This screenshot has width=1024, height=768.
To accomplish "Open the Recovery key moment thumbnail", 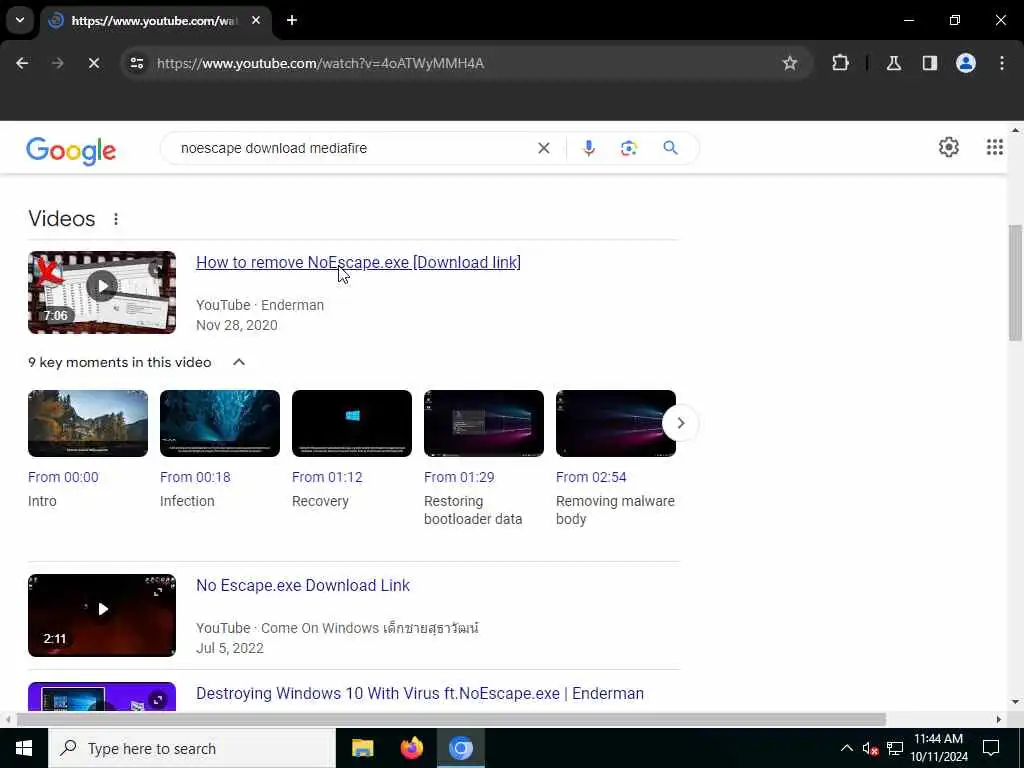I will (x=352, y=423).
